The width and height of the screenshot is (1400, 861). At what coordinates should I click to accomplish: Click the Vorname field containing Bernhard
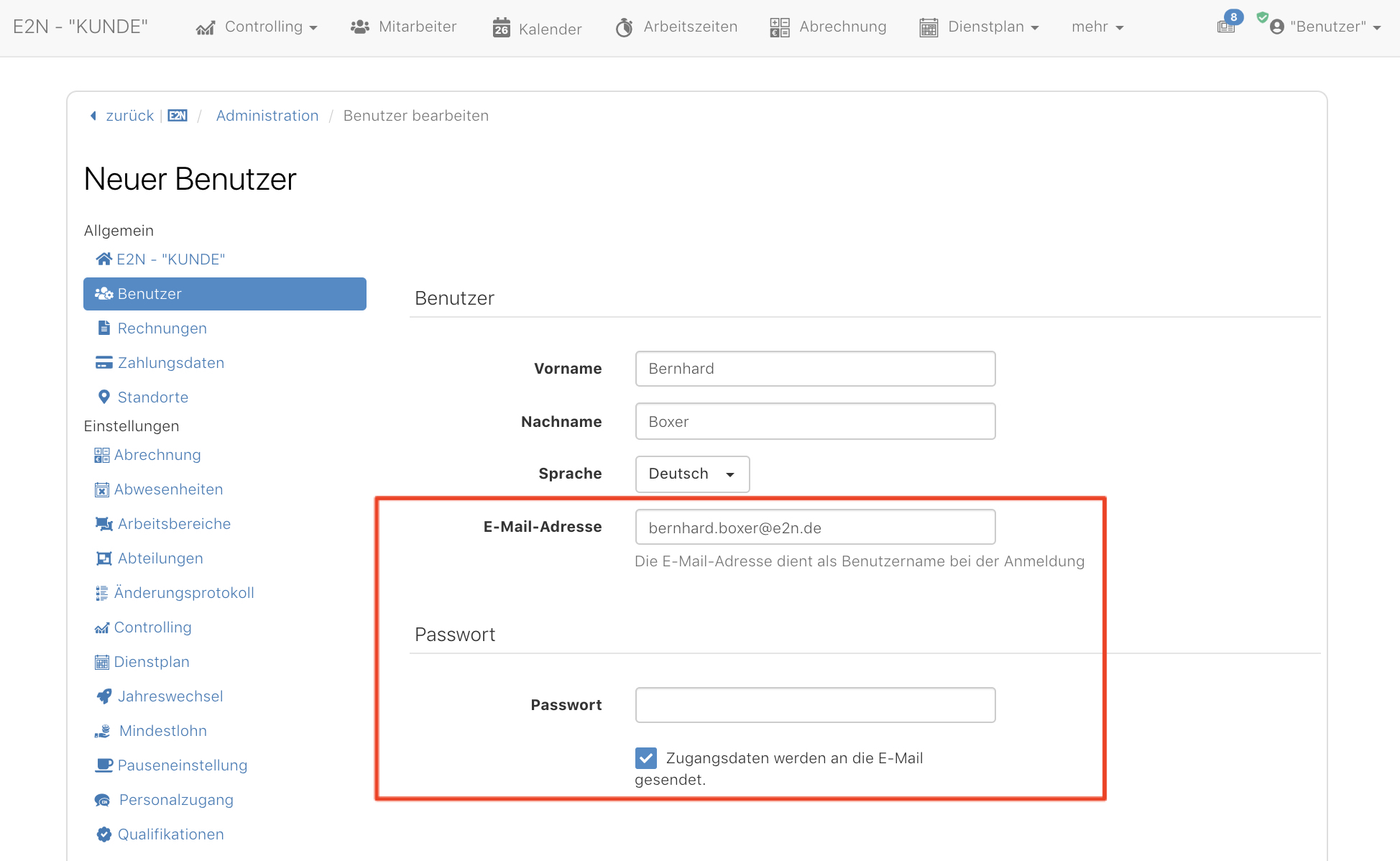pos(816,369)
